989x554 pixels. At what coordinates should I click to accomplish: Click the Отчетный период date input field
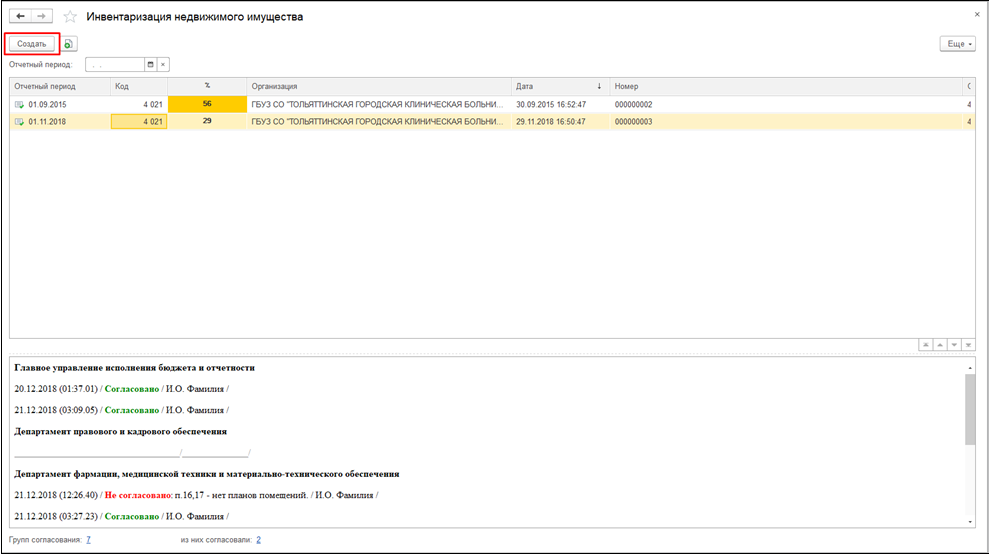[x=115, y=64]
